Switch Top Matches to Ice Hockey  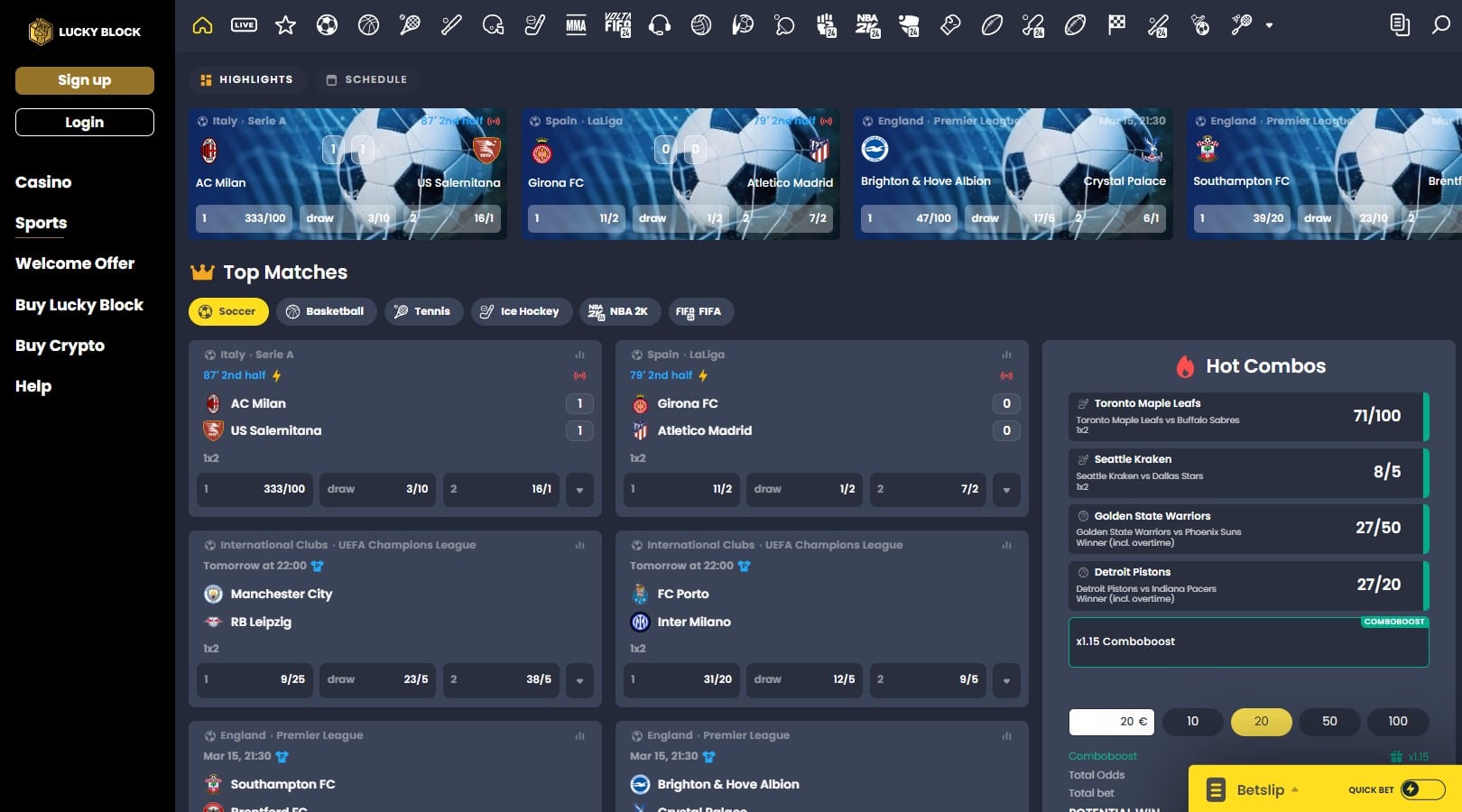521,311
